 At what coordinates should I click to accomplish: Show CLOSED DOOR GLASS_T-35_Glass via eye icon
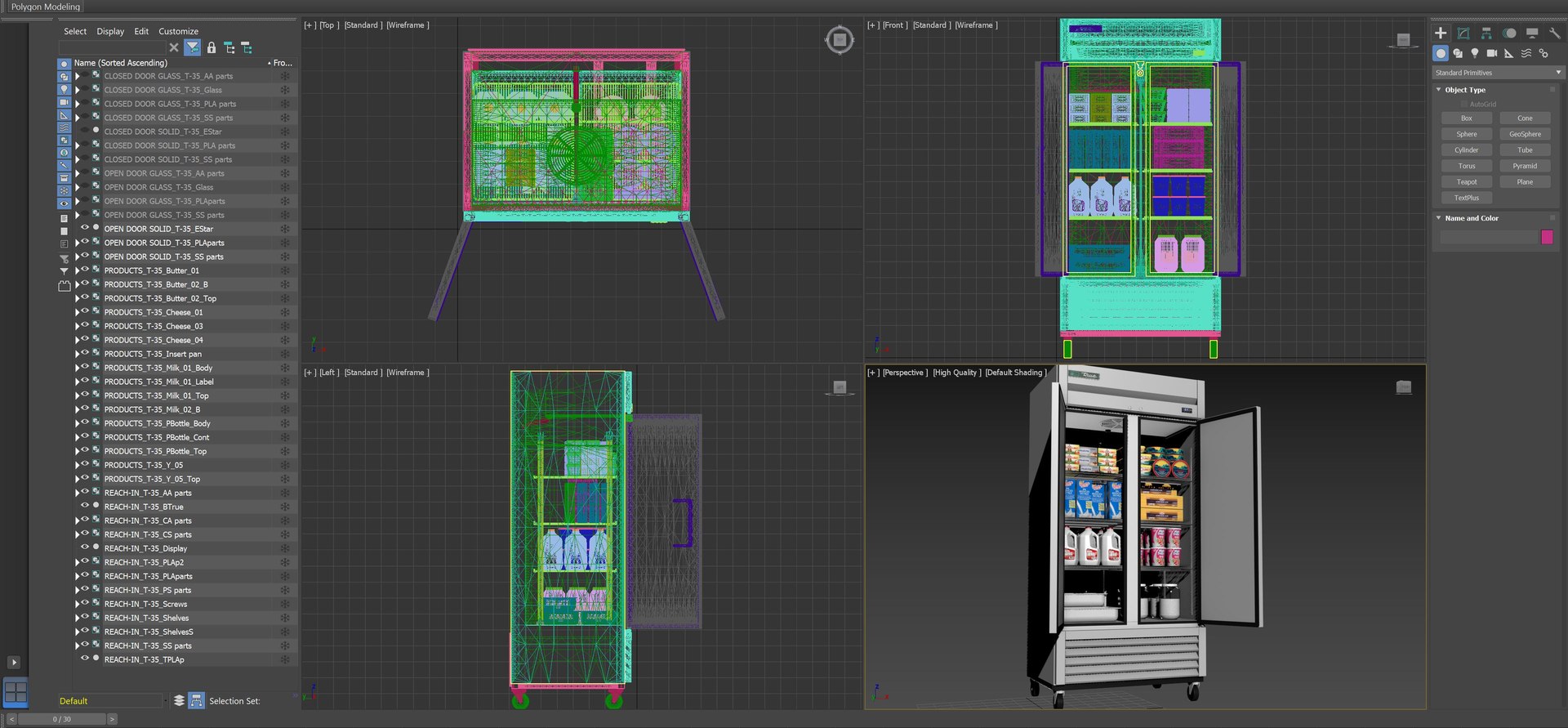pos(84,89)
